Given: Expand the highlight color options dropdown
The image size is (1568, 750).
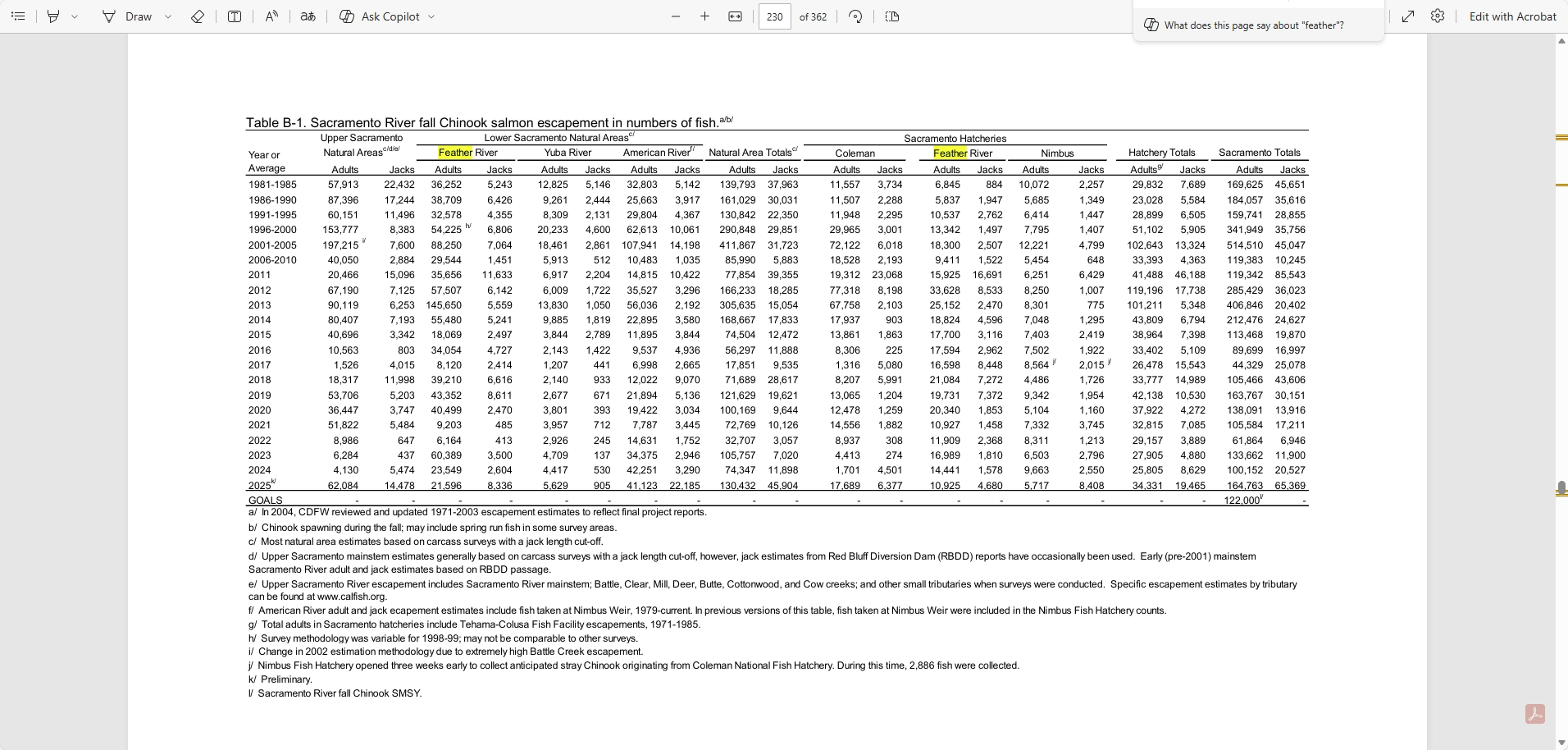Looking at the screenshot, I should (75, 16).
